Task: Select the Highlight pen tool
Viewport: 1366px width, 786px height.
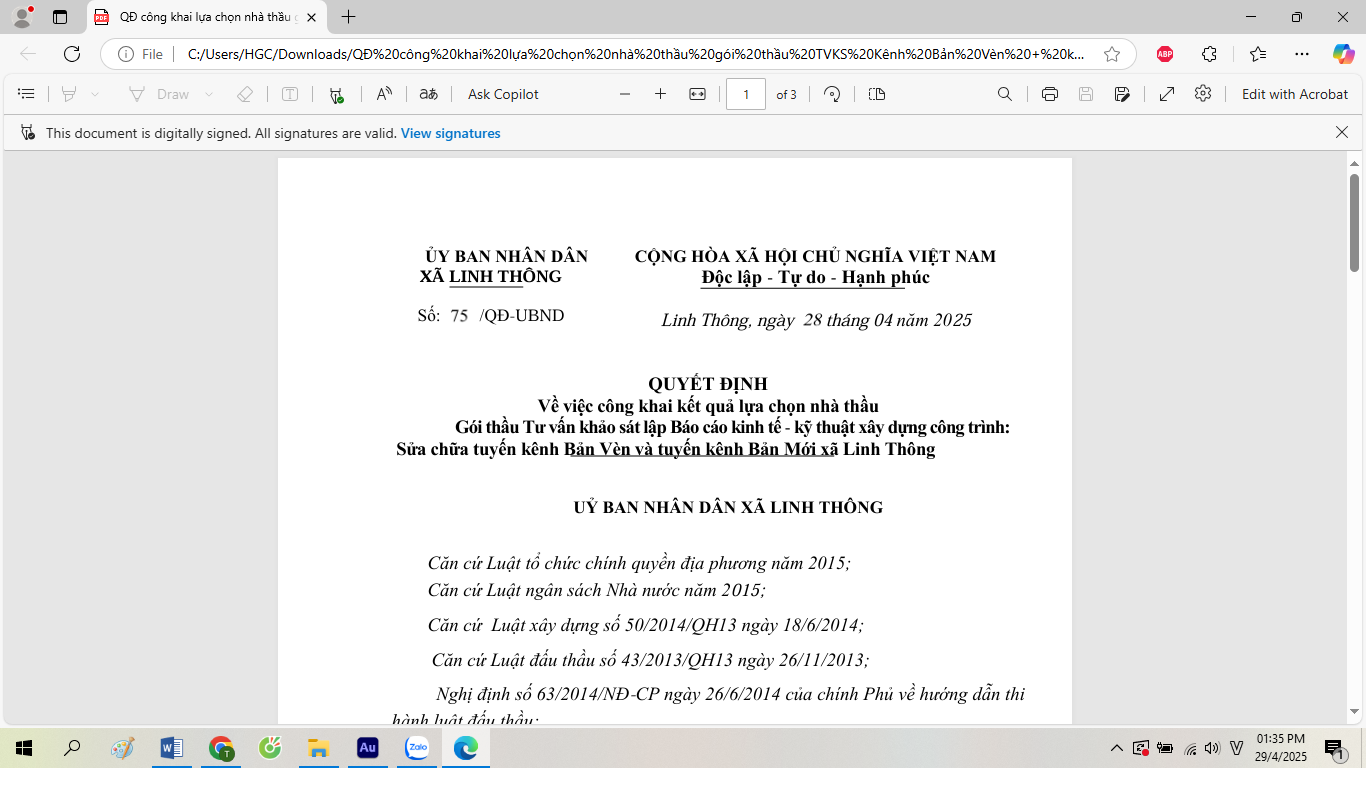Action: click(69, 94)
